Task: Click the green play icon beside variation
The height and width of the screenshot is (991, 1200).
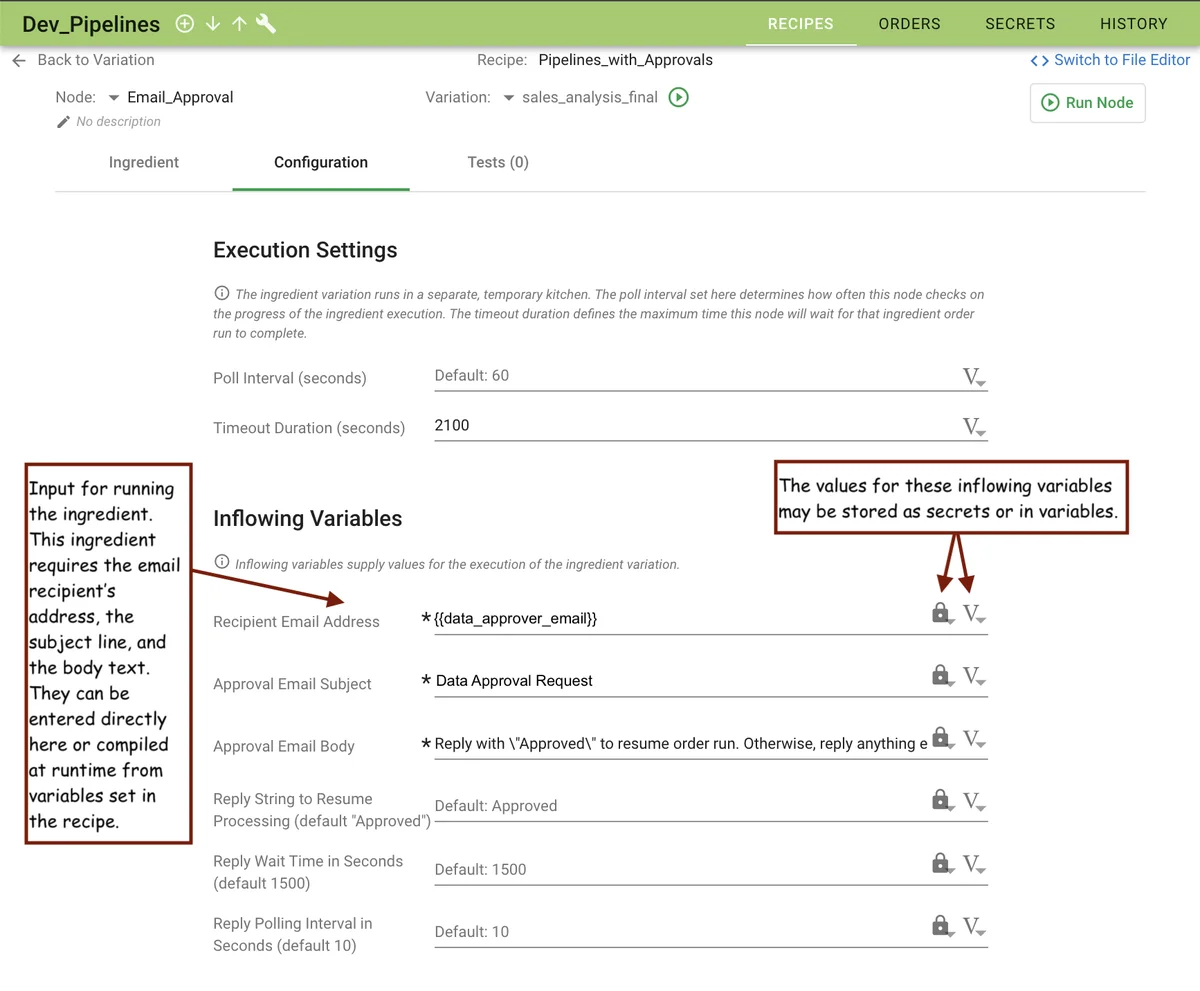Action: pyautogui.click(x=679, y=98)
